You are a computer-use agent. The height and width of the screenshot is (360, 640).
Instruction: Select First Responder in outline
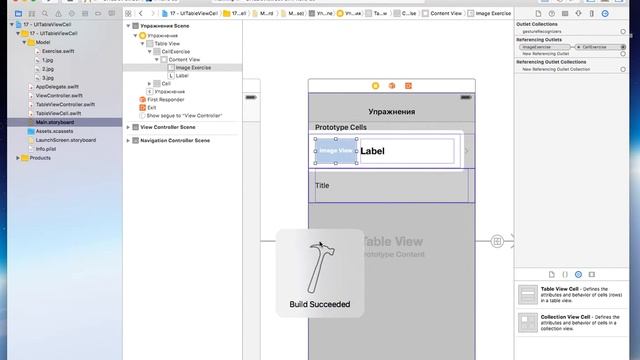[166, 100]
